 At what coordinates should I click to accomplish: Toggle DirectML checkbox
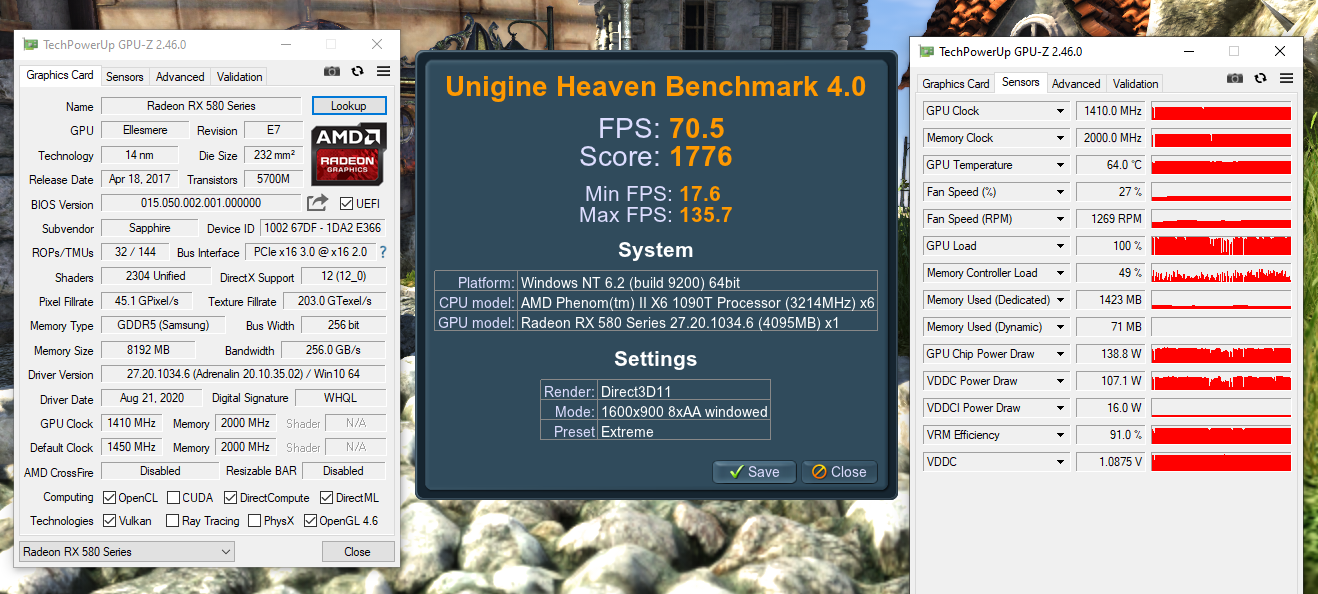[x=327, y=497]
